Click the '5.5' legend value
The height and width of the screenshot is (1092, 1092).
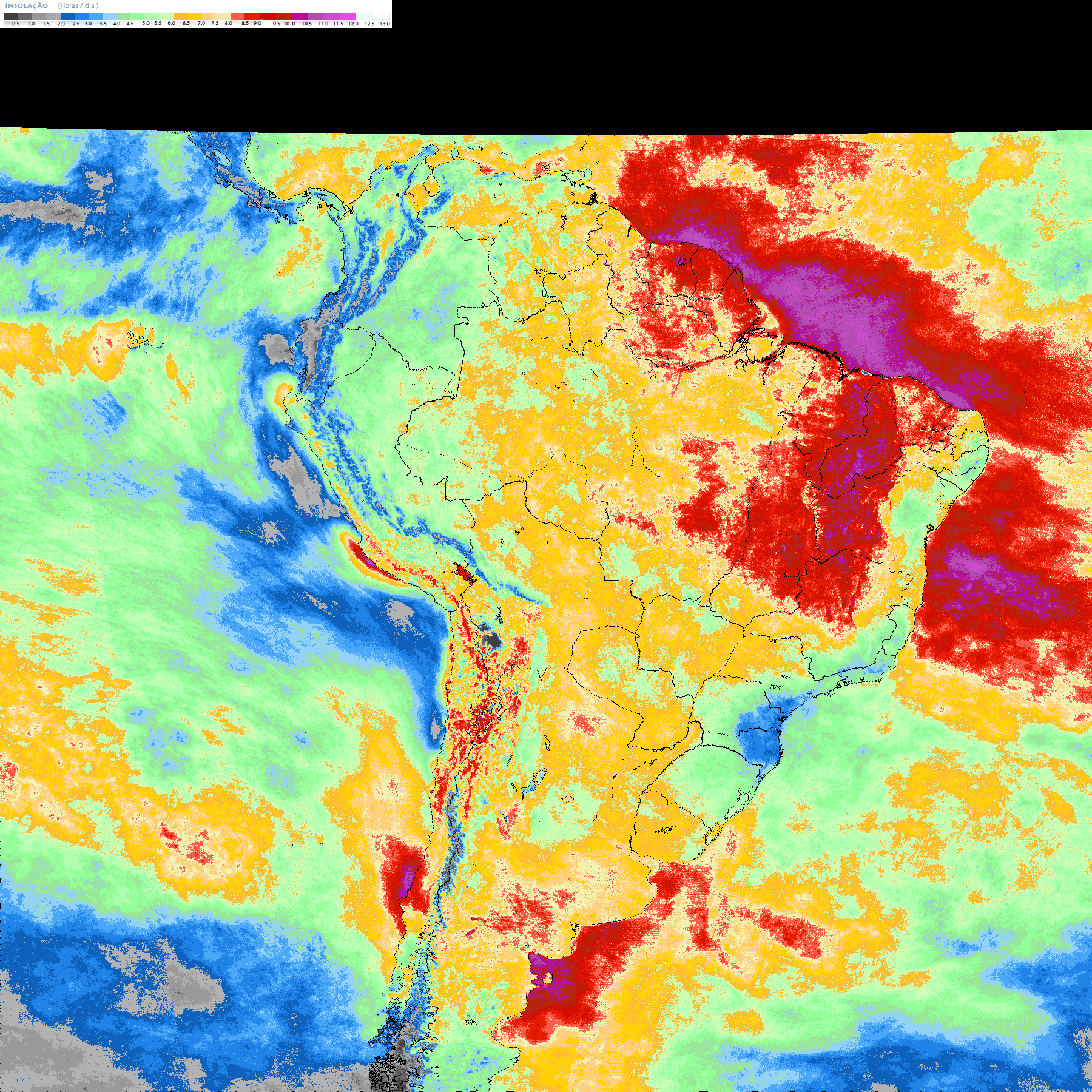click(x=158, y=23)
